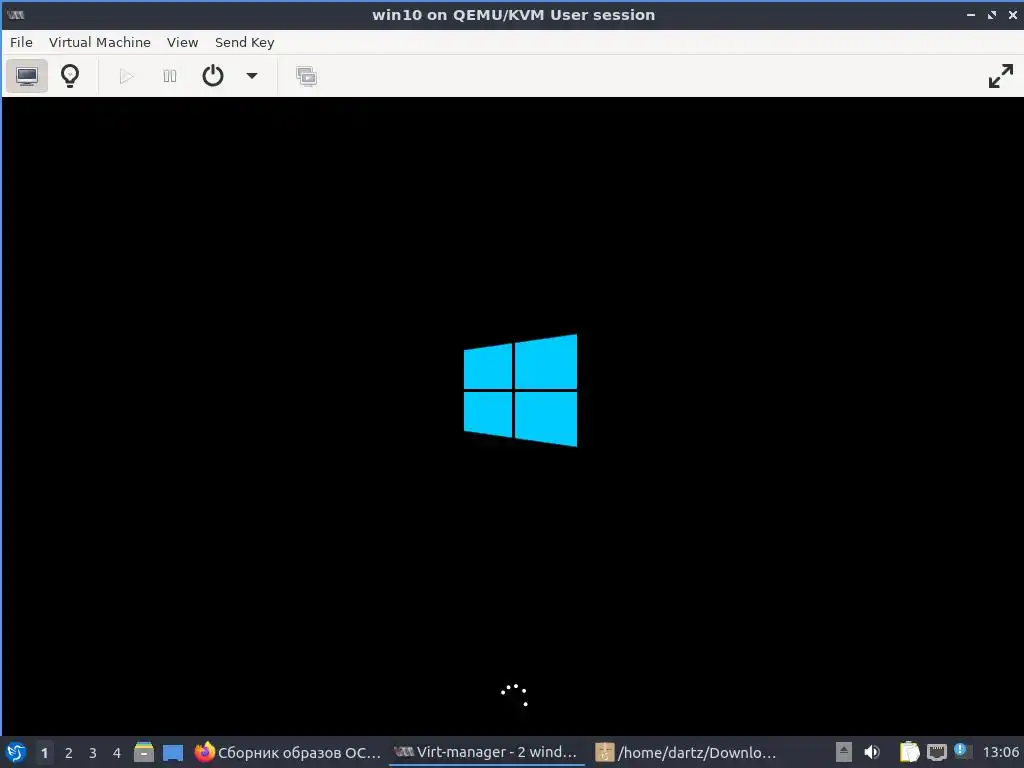This screenshot has height=768, width=1024.
Task: Open the Send Key menu
Action: click(x=244, y=42)
